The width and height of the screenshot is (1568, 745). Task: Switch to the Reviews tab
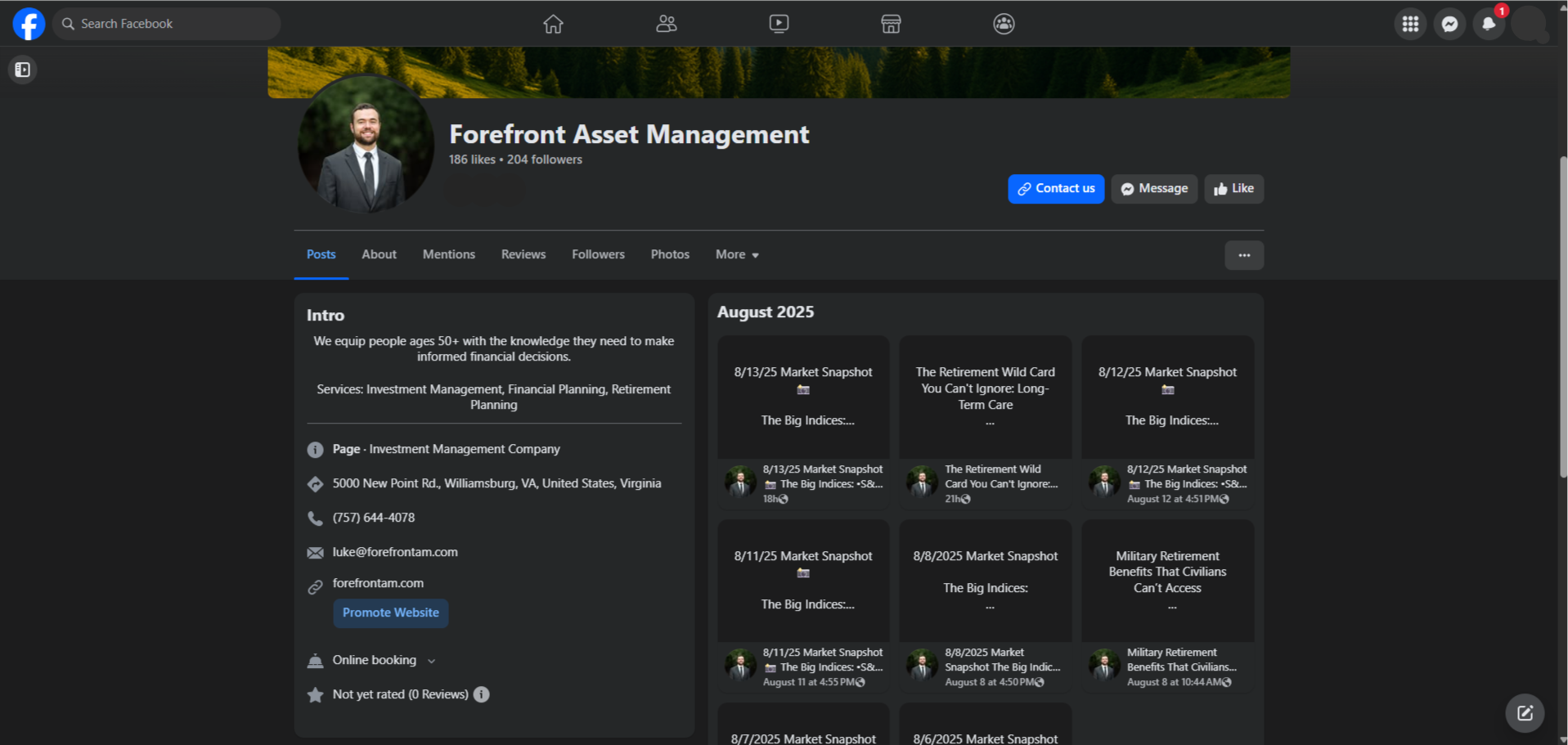(523, 255)
